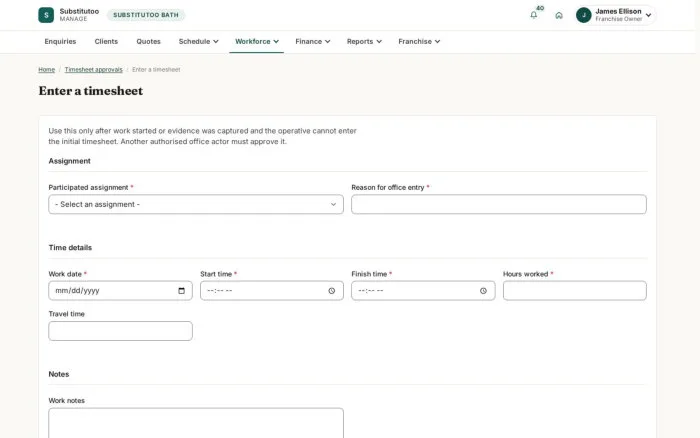Expand the Reports menu
Viewport: 700px width, 438px height.
364,42
